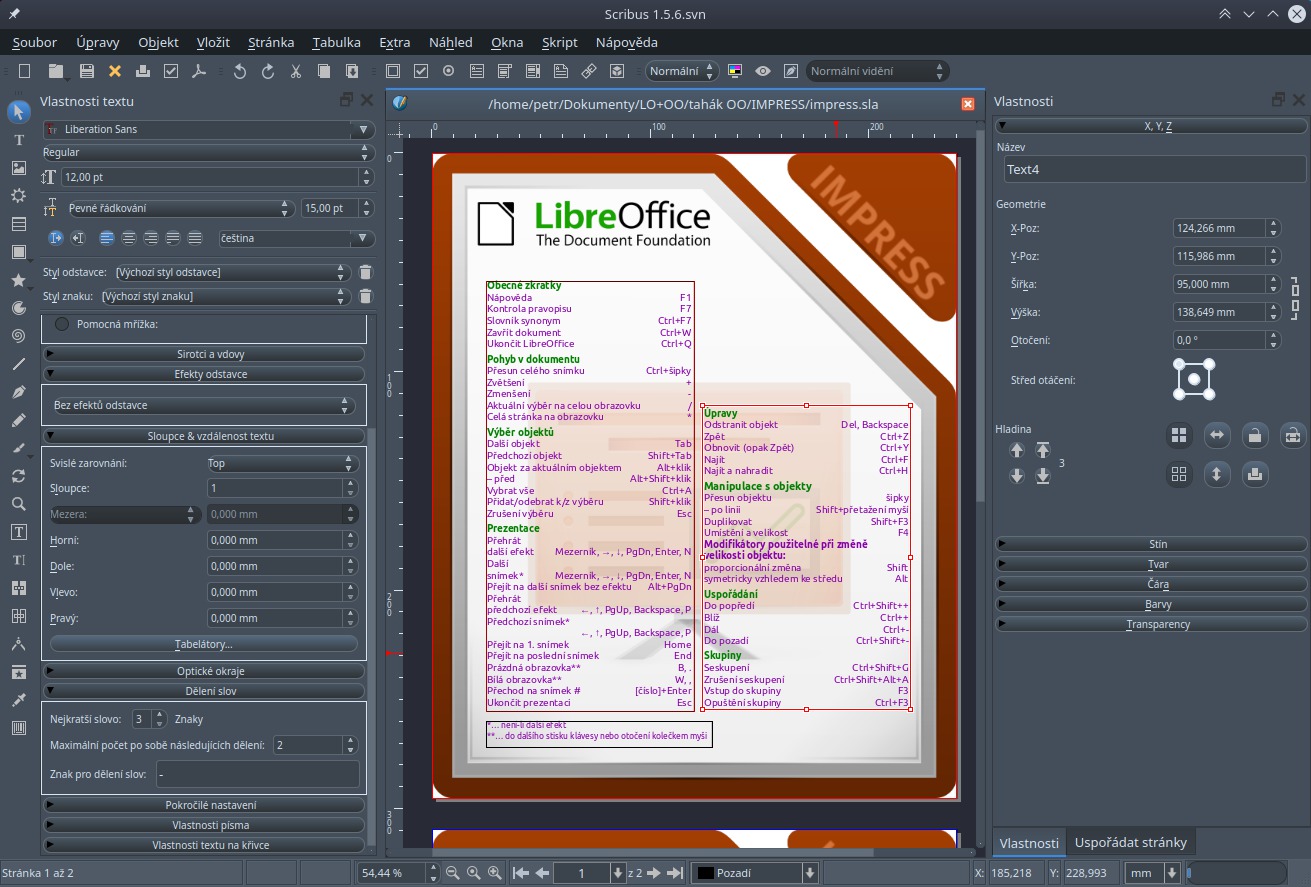1311x887 pixels.
Task: Expand the Sirotci a vdovy section
Action: point(204,354)
